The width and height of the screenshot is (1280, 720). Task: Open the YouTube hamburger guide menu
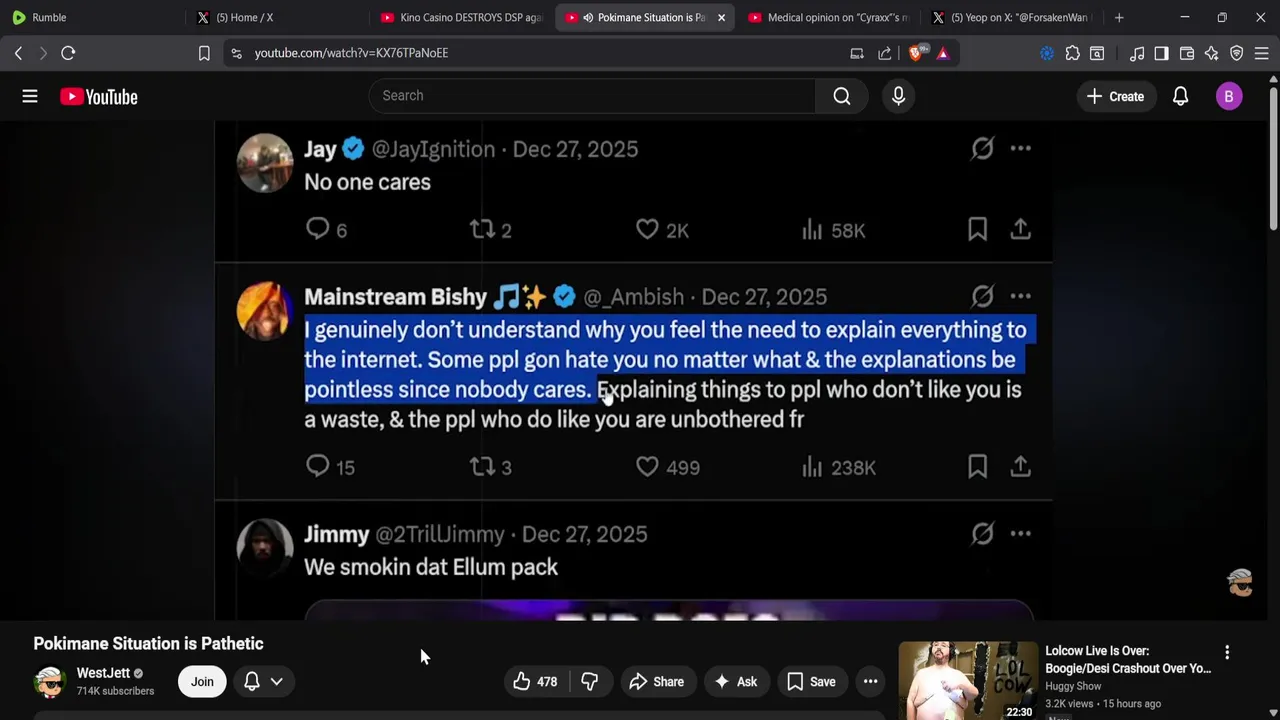coord(30,96)
